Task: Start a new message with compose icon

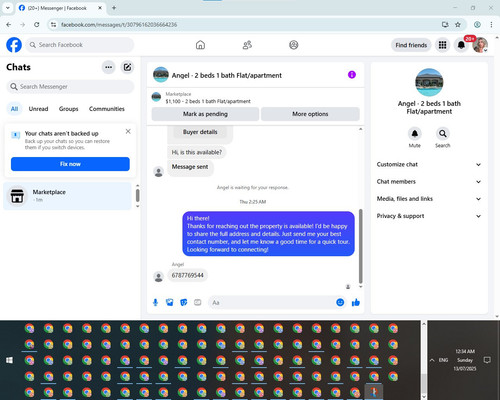Action: click(x=127, y=67)
